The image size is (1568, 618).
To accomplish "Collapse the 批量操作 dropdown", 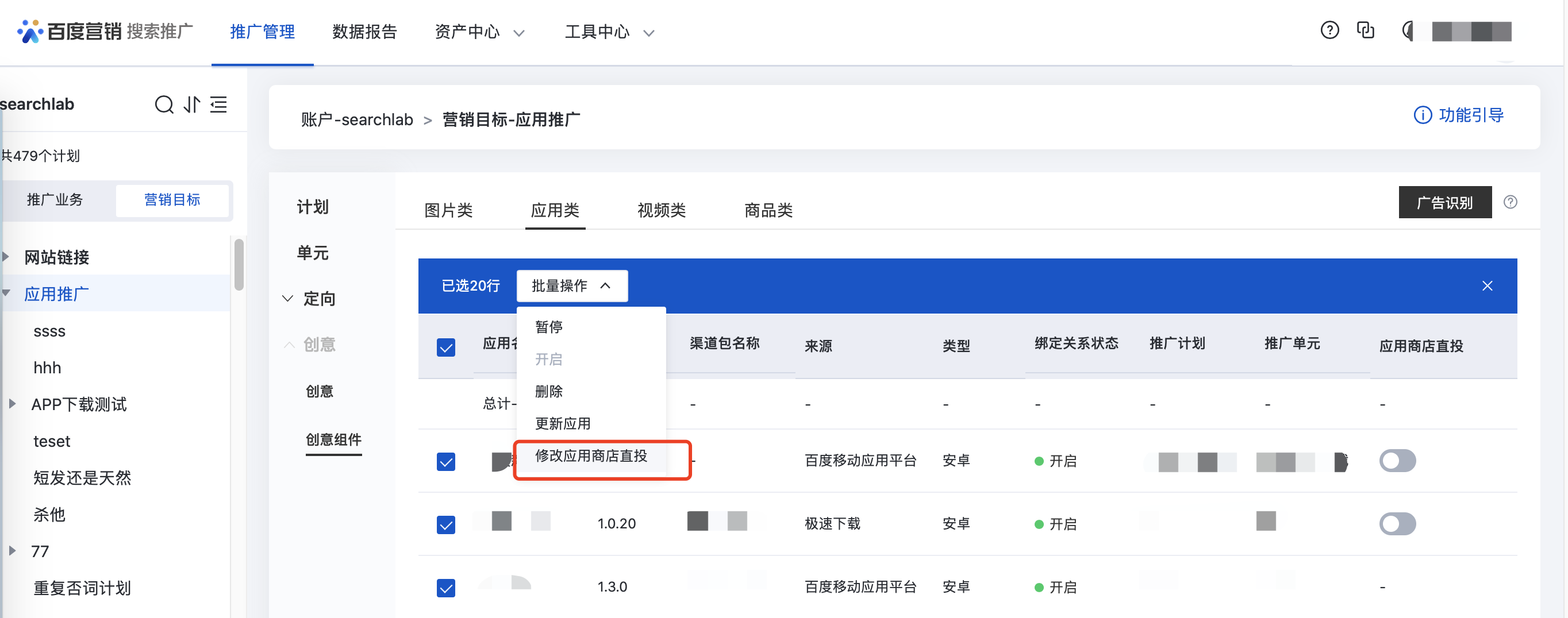I will pyautogui.click(x=571, y=286).
